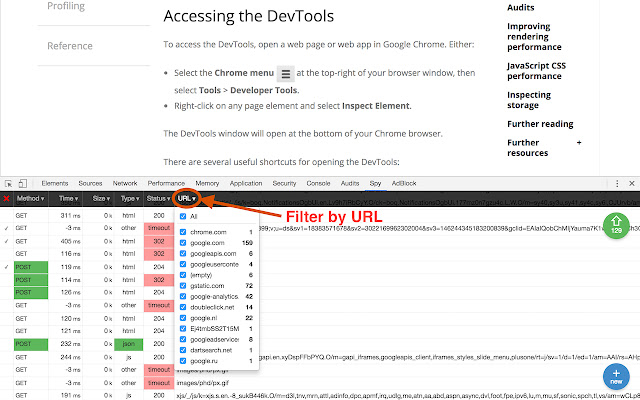The width and height of the screenshot is (640, 400).
Task: Close the DevTools panel
Action: [x=632, y=184]
